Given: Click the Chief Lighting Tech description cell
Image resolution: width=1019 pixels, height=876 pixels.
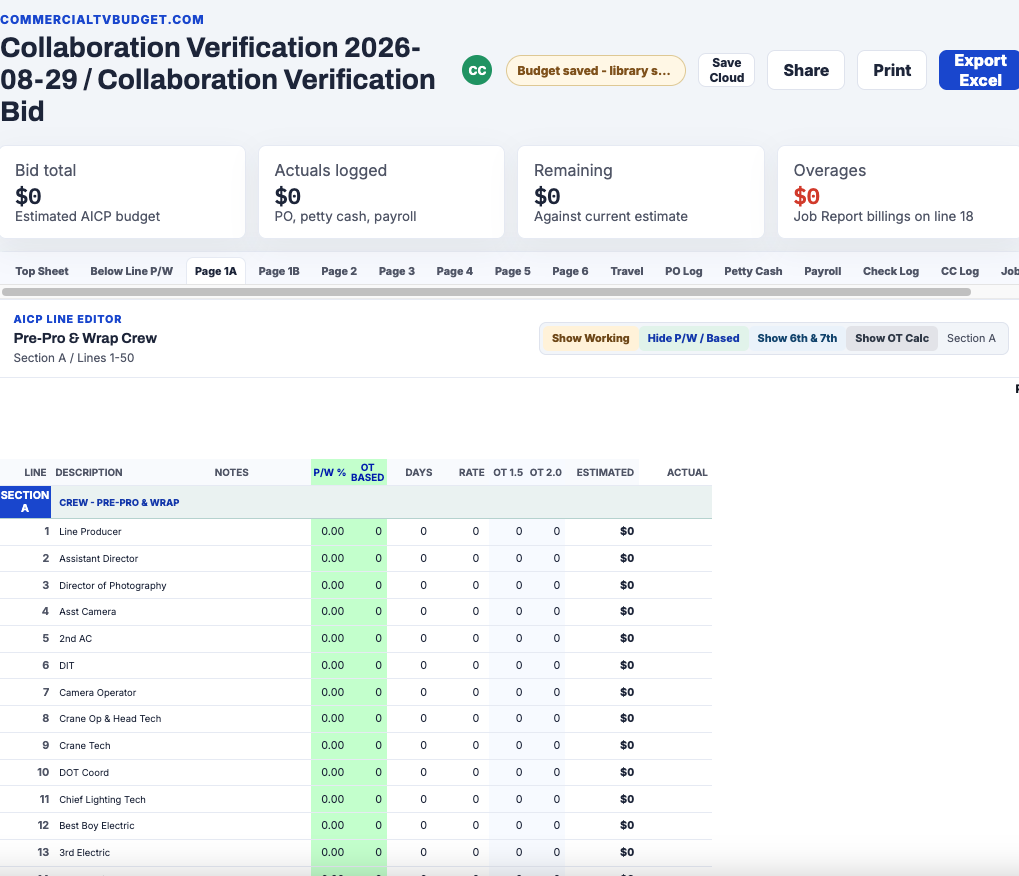Looking at the screenshot, I should 133,799.
